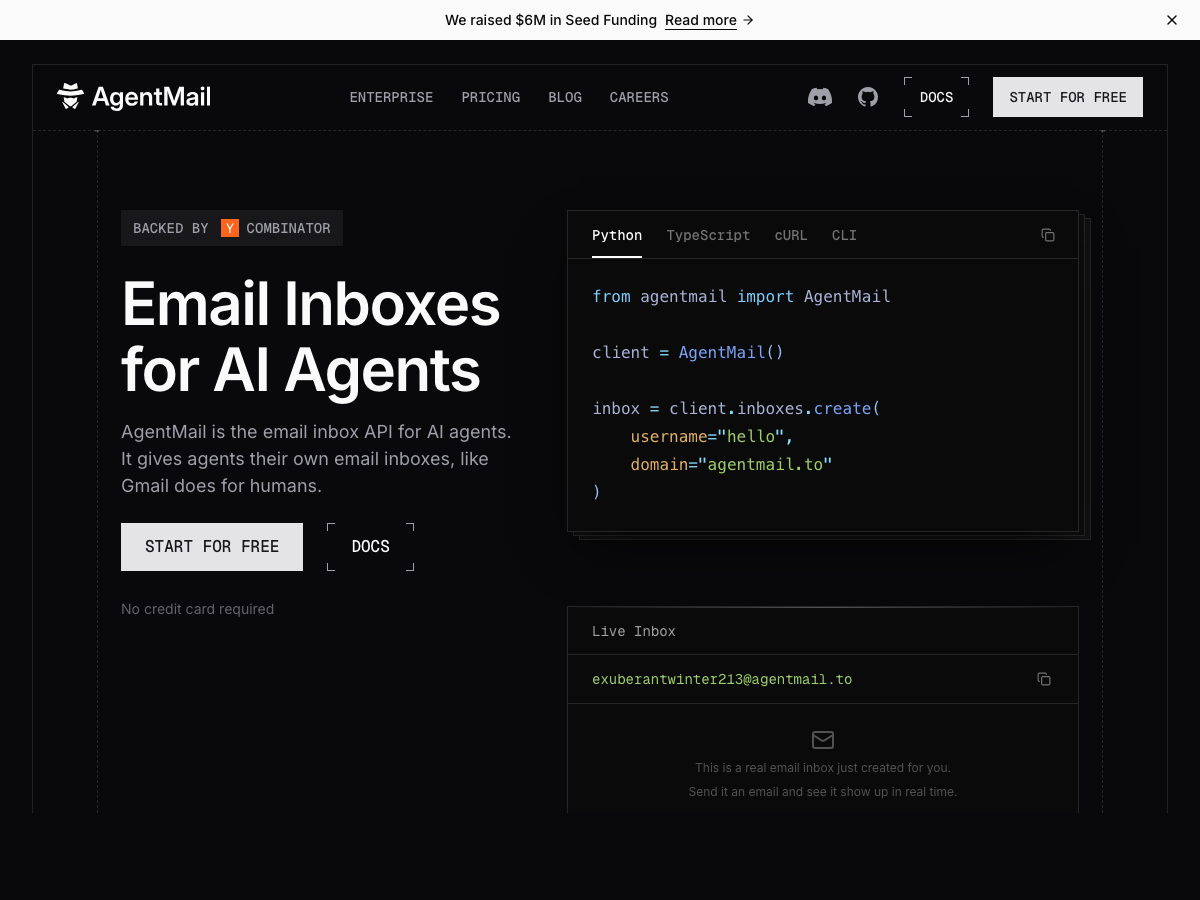The width and height of the screenshot is (1200, 900).
Task: Select the CLI code tab
Action: (844, 235)
